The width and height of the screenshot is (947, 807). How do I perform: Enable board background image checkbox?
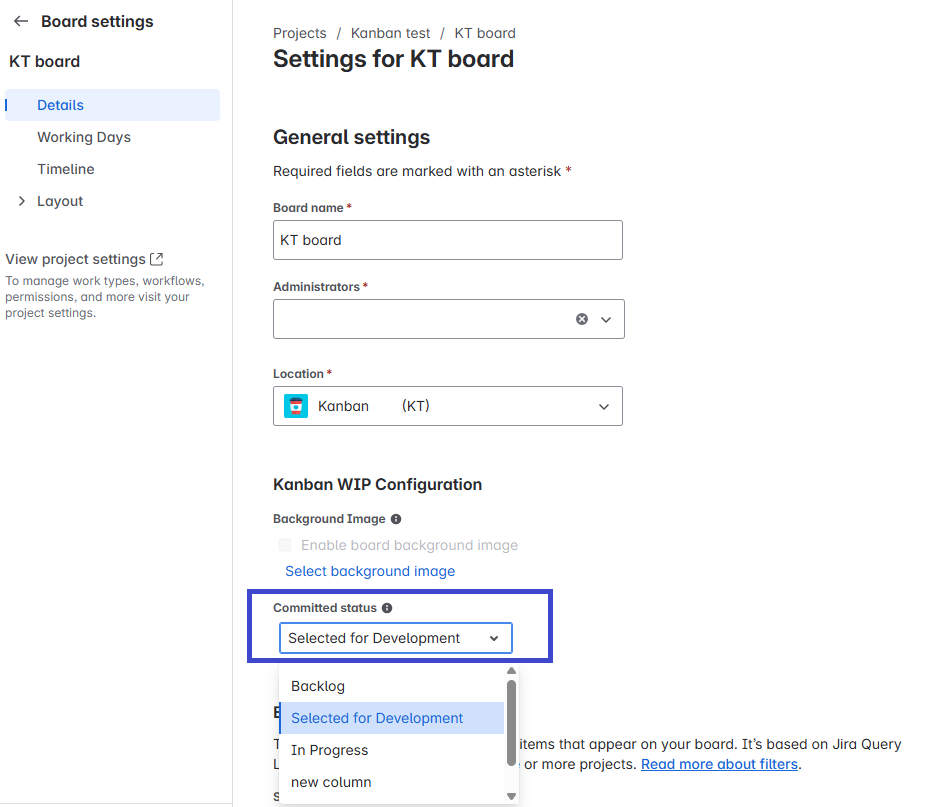click(285, 545)
